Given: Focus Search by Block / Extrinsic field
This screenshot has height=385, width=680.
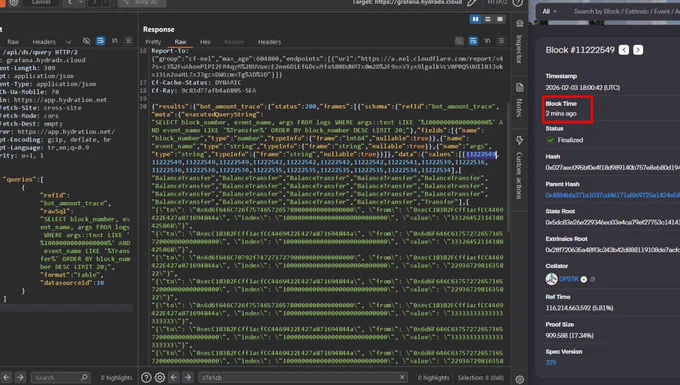Looking at the screenshot, I should (x=626, y=11).
